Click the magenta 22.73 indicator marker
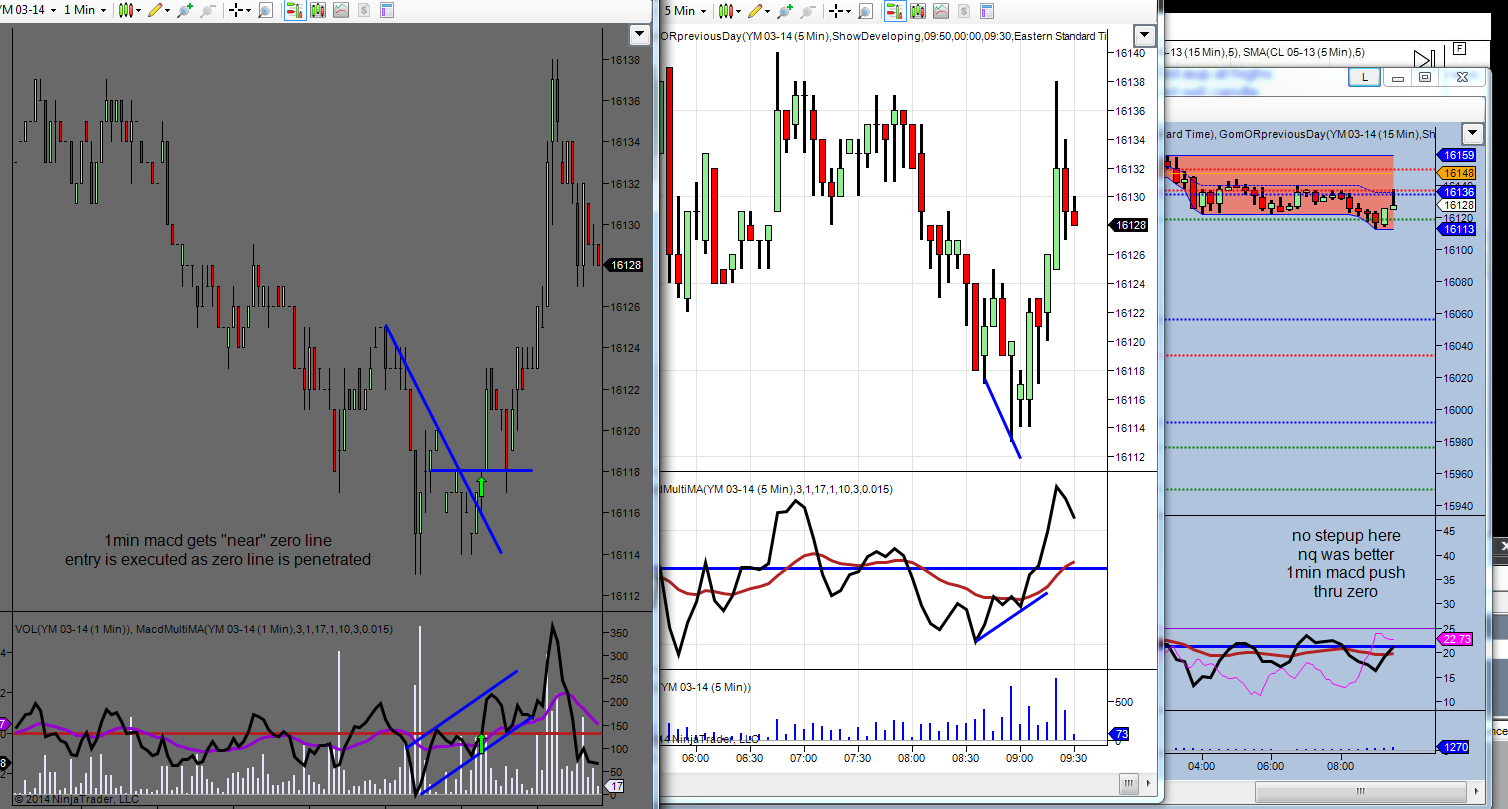Image resolution: width=1508 pixels, height=809 pixels. 1455,640
